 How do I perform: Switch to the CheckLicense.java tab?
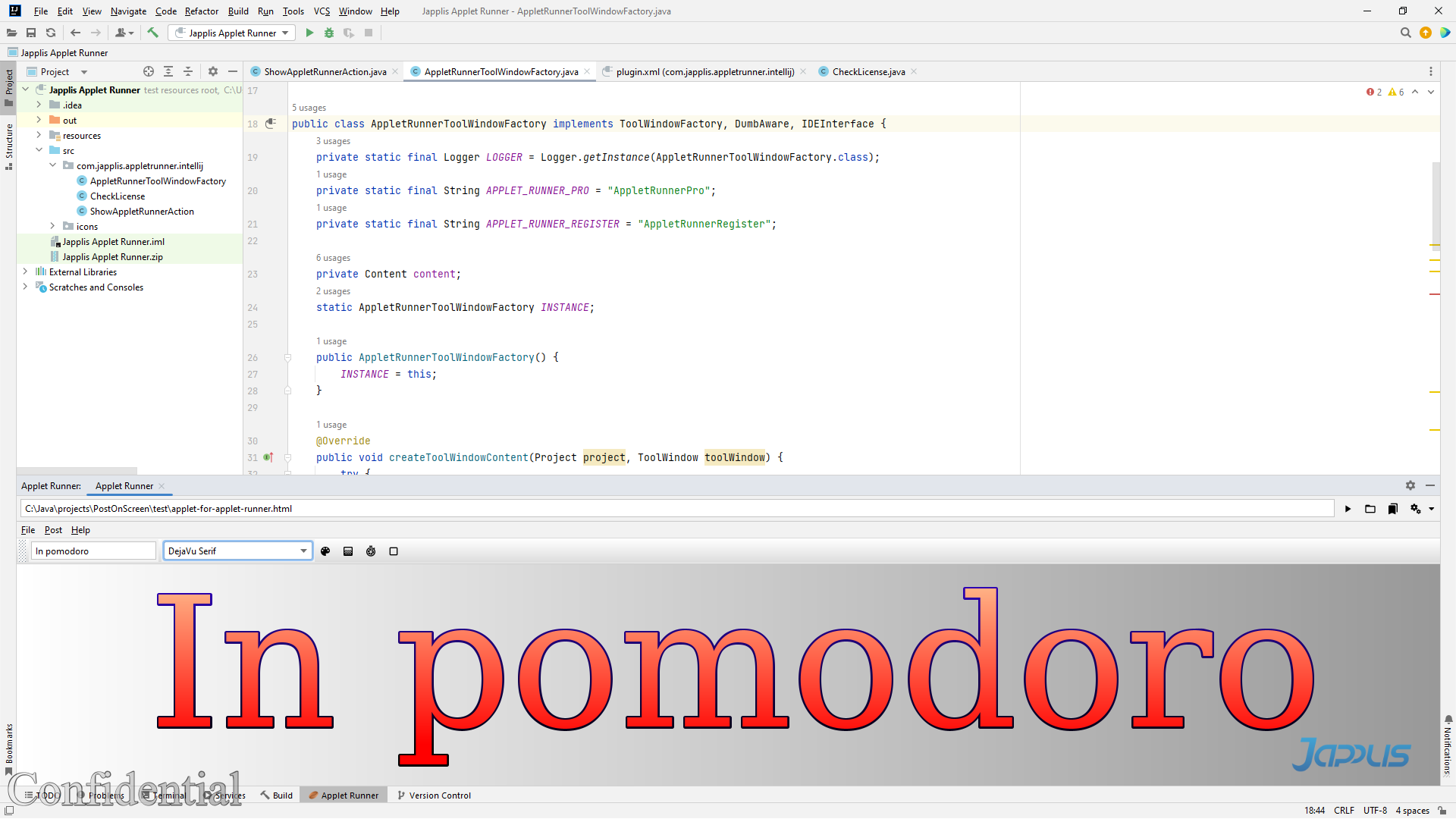868,71
